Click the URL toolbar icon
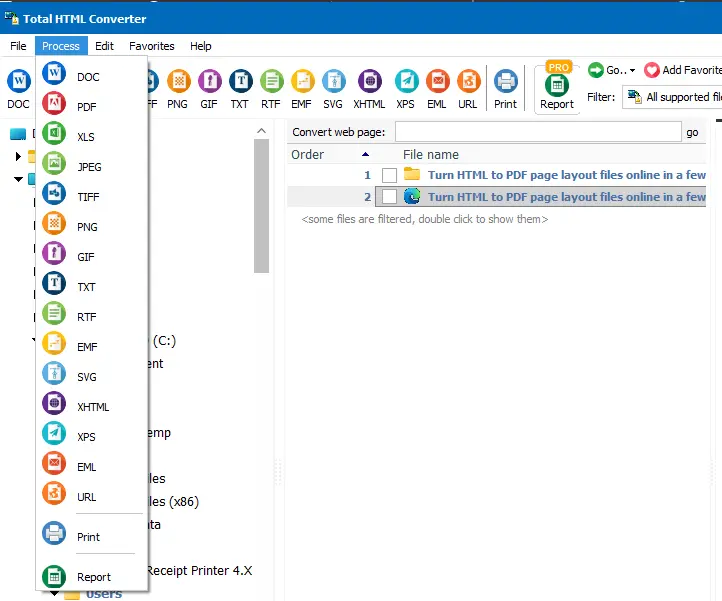Screen dimensions: 722x601 pos(468,89)
